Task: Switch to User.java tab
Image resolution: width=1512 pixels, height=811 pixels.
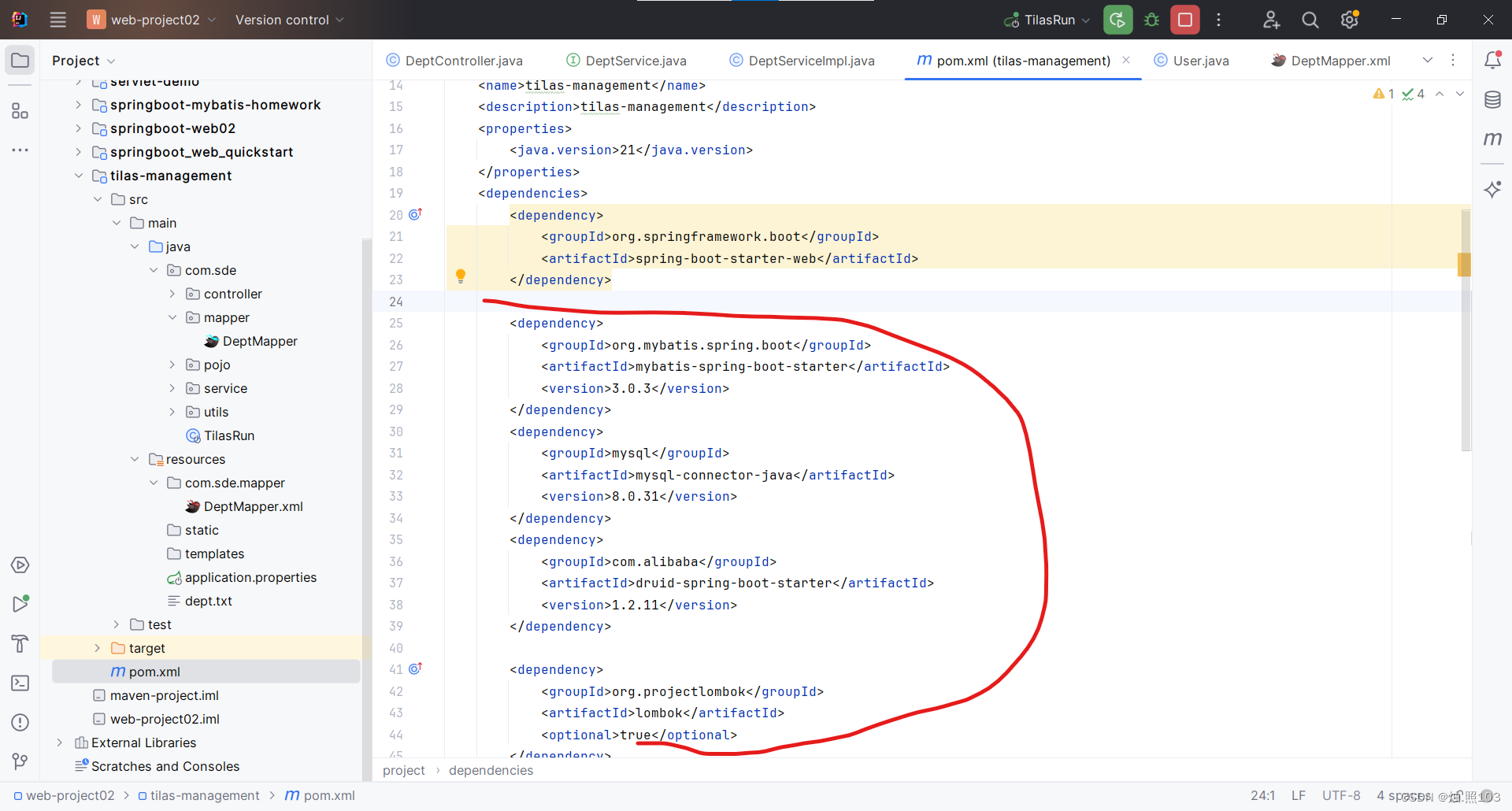Action: tap(1191, 61)
